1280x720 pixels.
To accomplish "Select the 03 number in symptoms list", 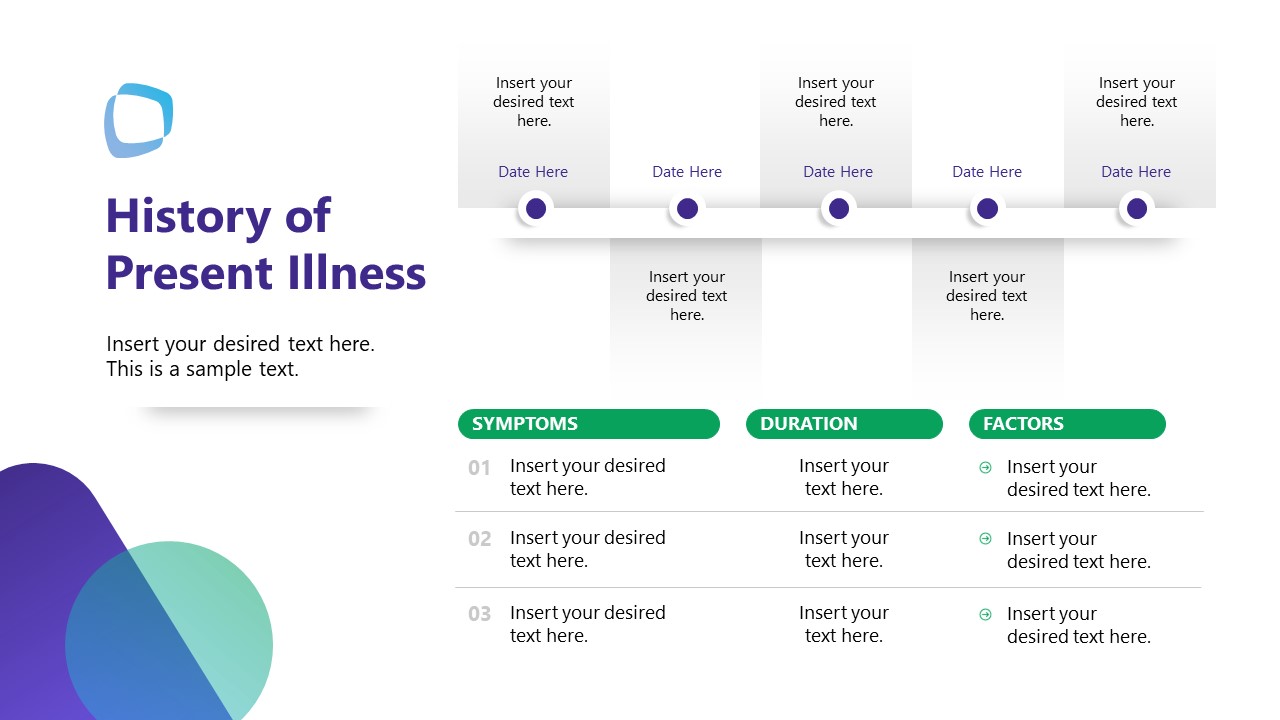I will [x=480, y=614].
